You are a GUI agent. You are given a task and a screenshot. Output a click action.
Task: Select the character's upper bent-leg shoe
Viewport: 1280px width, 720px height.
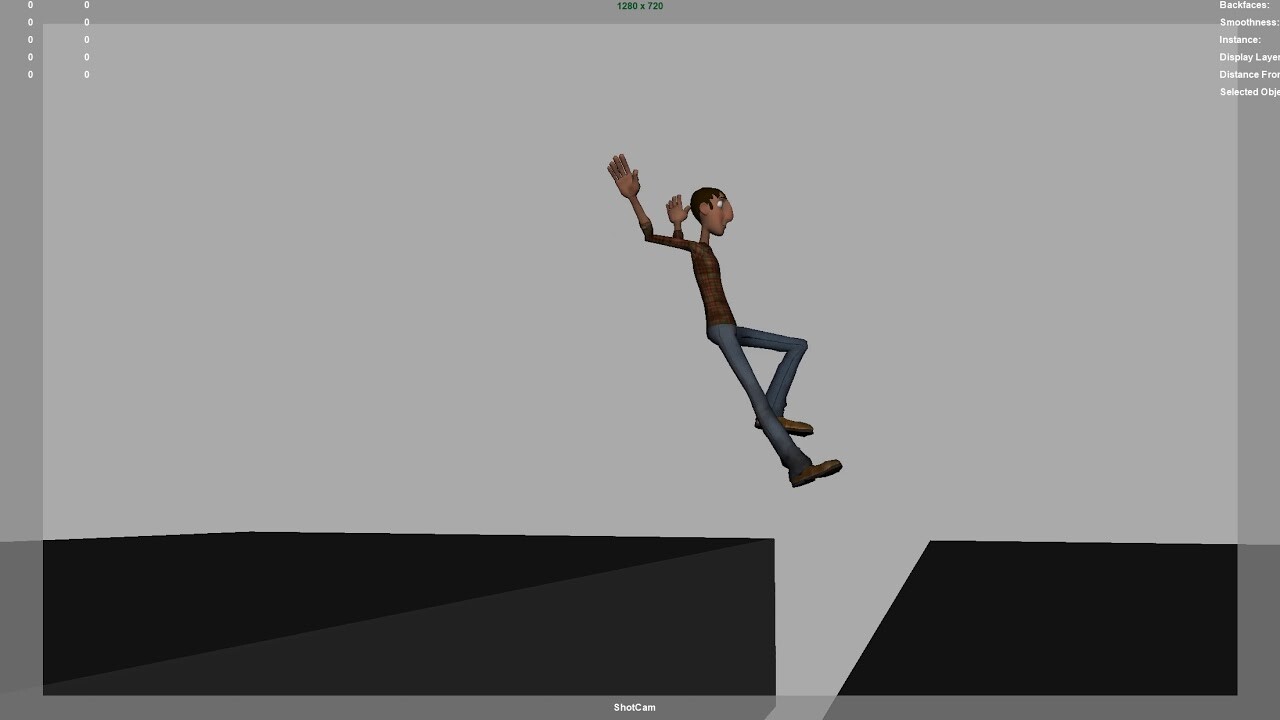(795, 425)
